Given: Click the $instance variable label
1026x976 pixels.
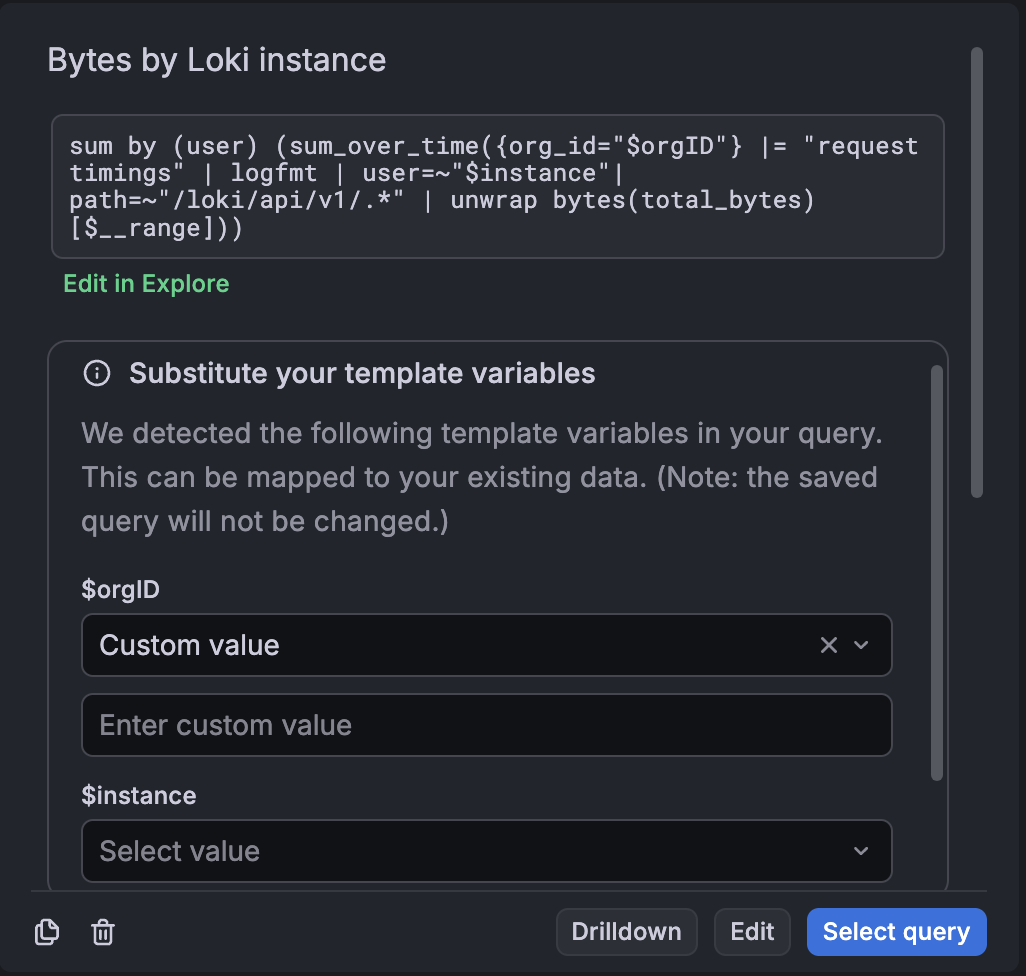Looking at the screenshot, I should click(x=139, y=795).
